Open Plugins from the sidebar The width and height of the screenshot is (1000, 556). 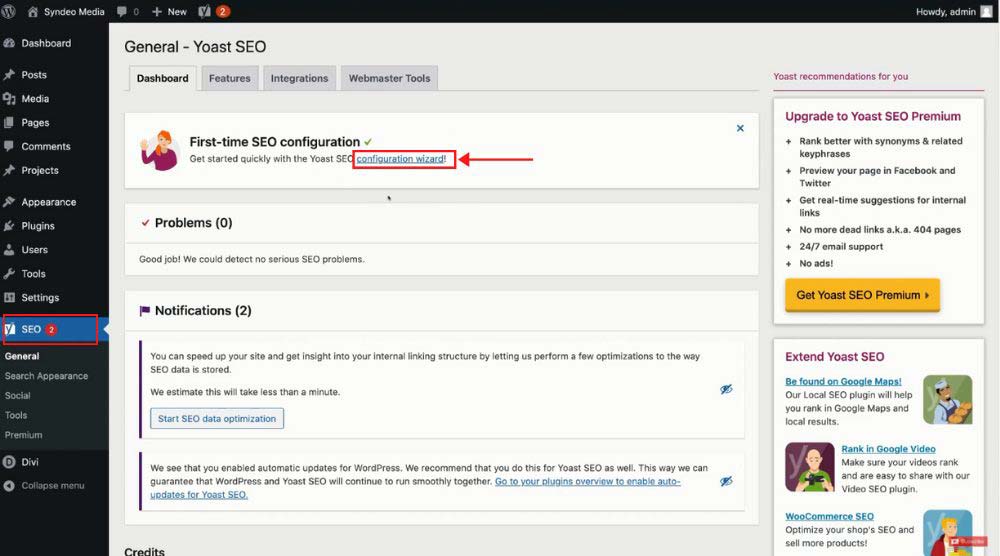[x=38, y=226]
